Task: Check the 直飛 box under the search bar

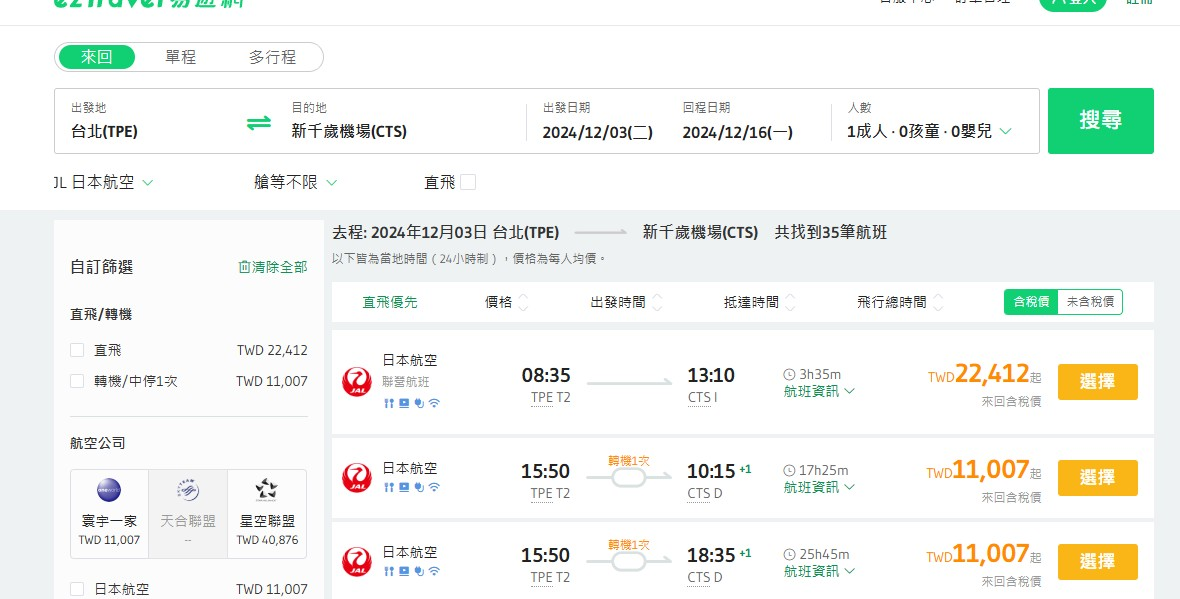Action: [x=468, y=182]
